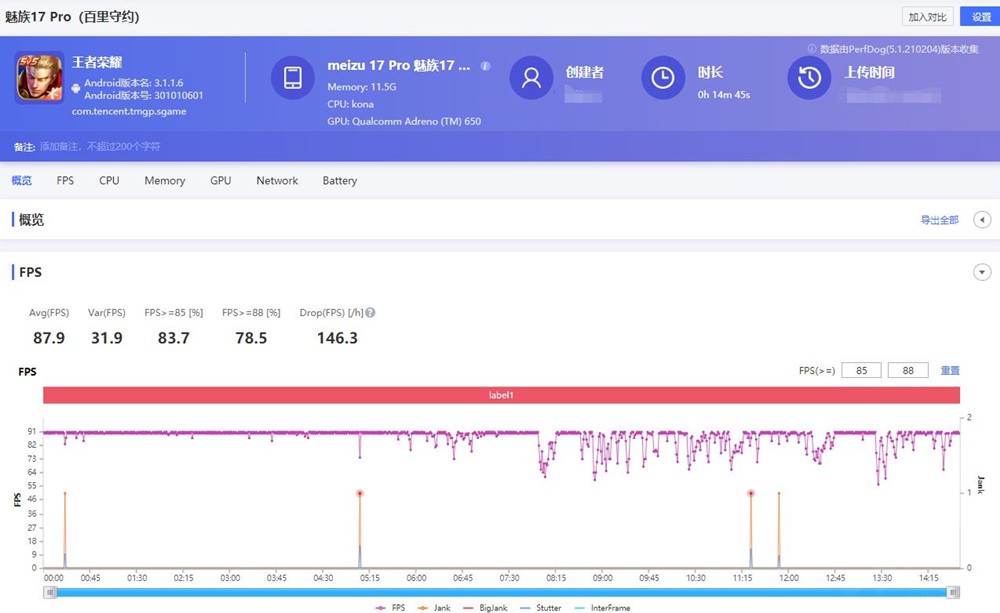This screenshot has height=613, width=1000.
Task: Click the GPU: Qualcomm Adreno (TM) 650 text
Action: (404, 121)
